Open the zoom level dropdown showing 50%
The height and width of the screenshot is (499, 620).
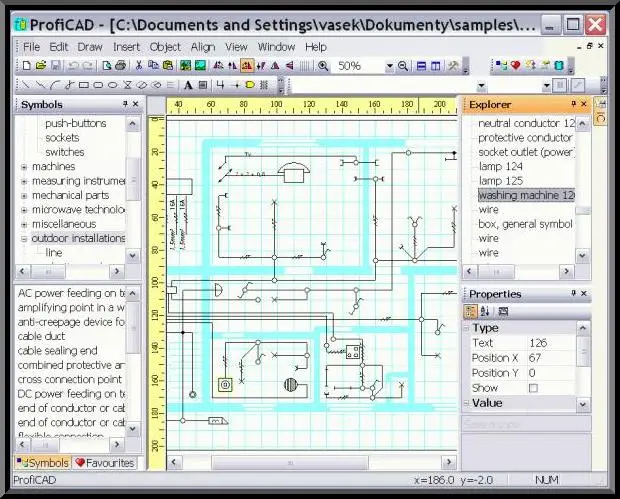coord(389,66)
